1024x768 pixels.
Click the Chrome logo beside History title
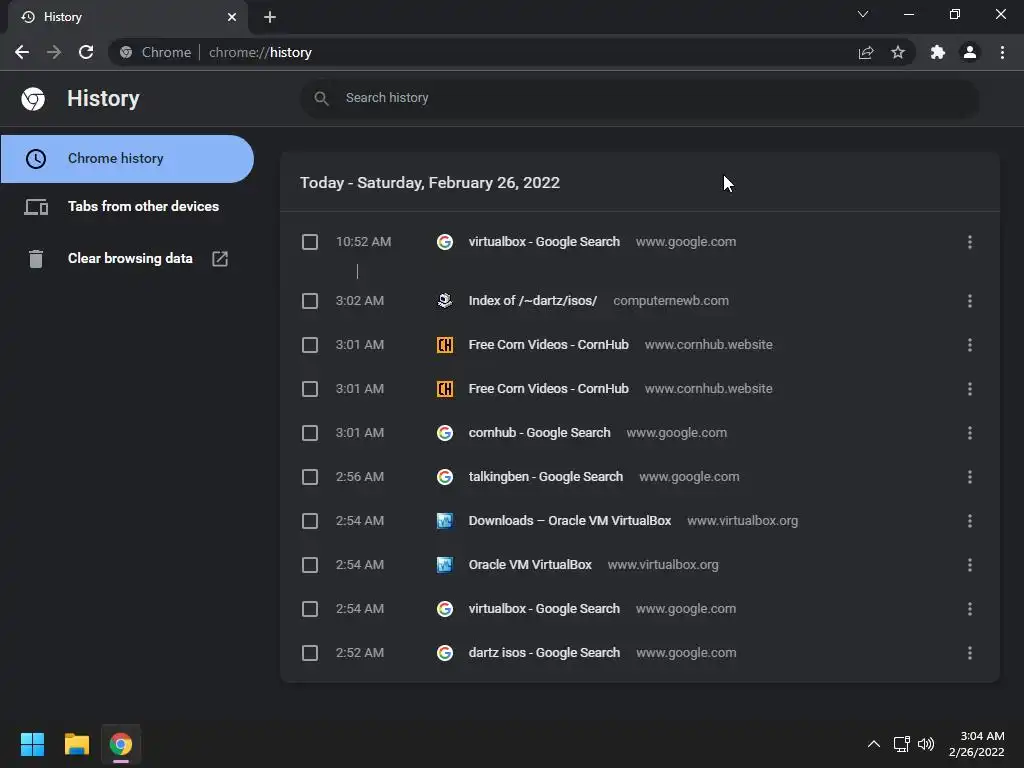(33, 99)
